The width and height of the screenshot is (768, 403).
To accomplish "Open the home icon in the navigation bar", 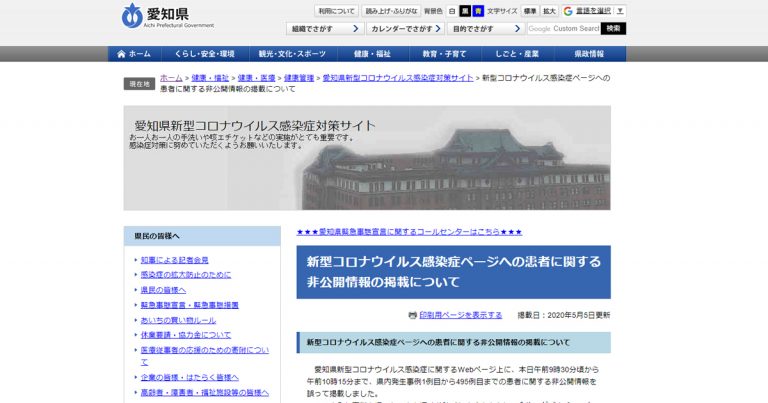I will pos(121,54).
